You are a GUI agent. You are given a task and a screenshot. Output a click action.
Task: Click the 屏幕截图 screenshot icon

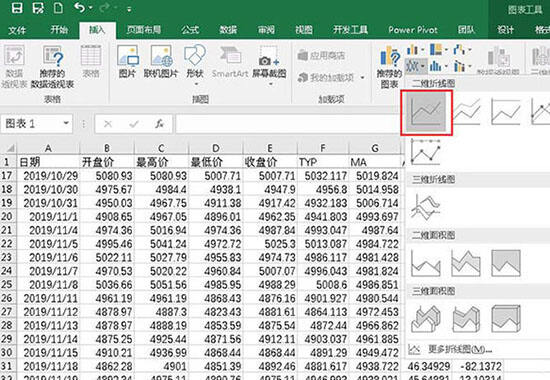(269, 56)
